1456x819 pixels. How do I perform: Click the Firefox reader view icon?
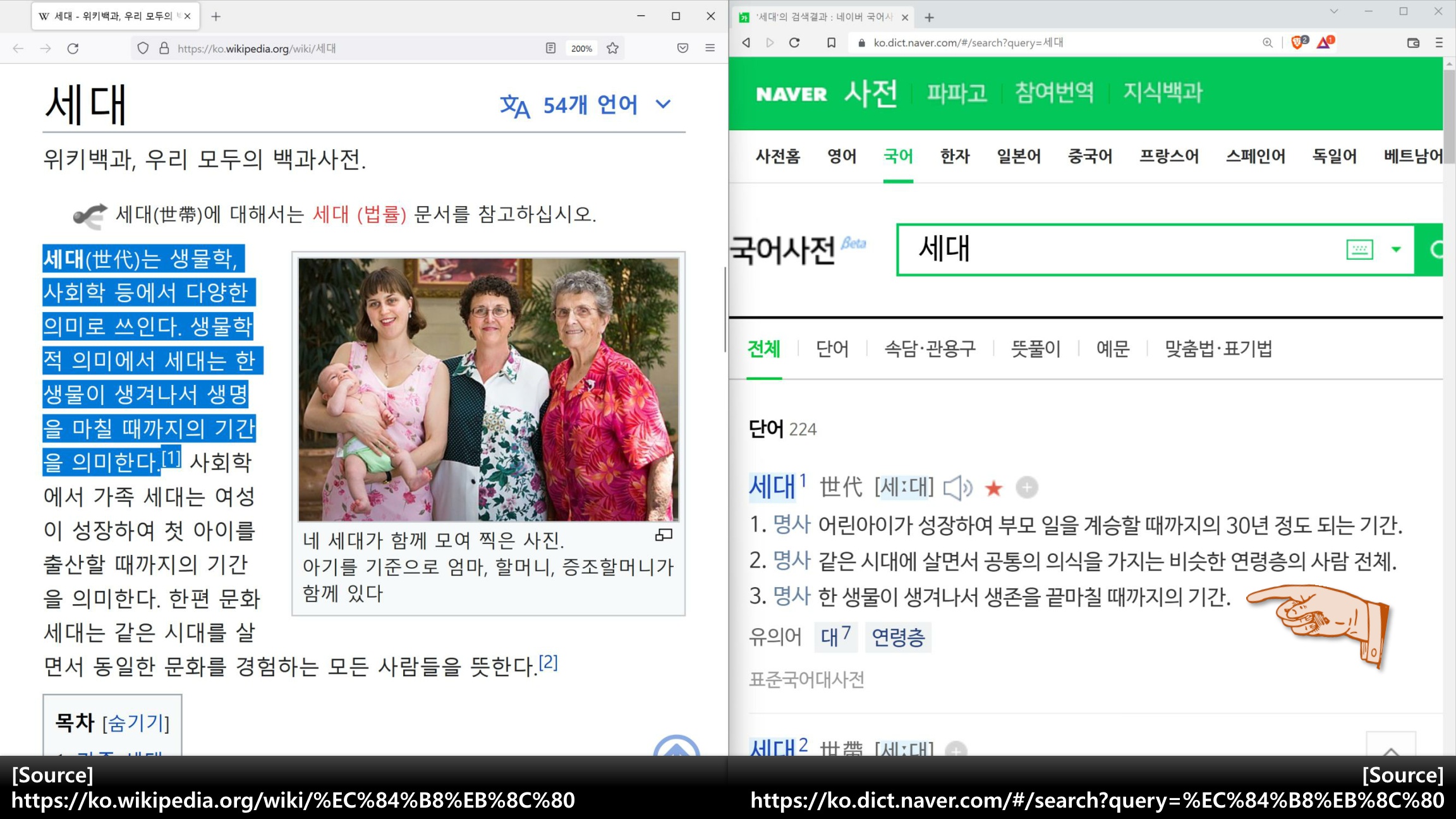click(550, 48)
